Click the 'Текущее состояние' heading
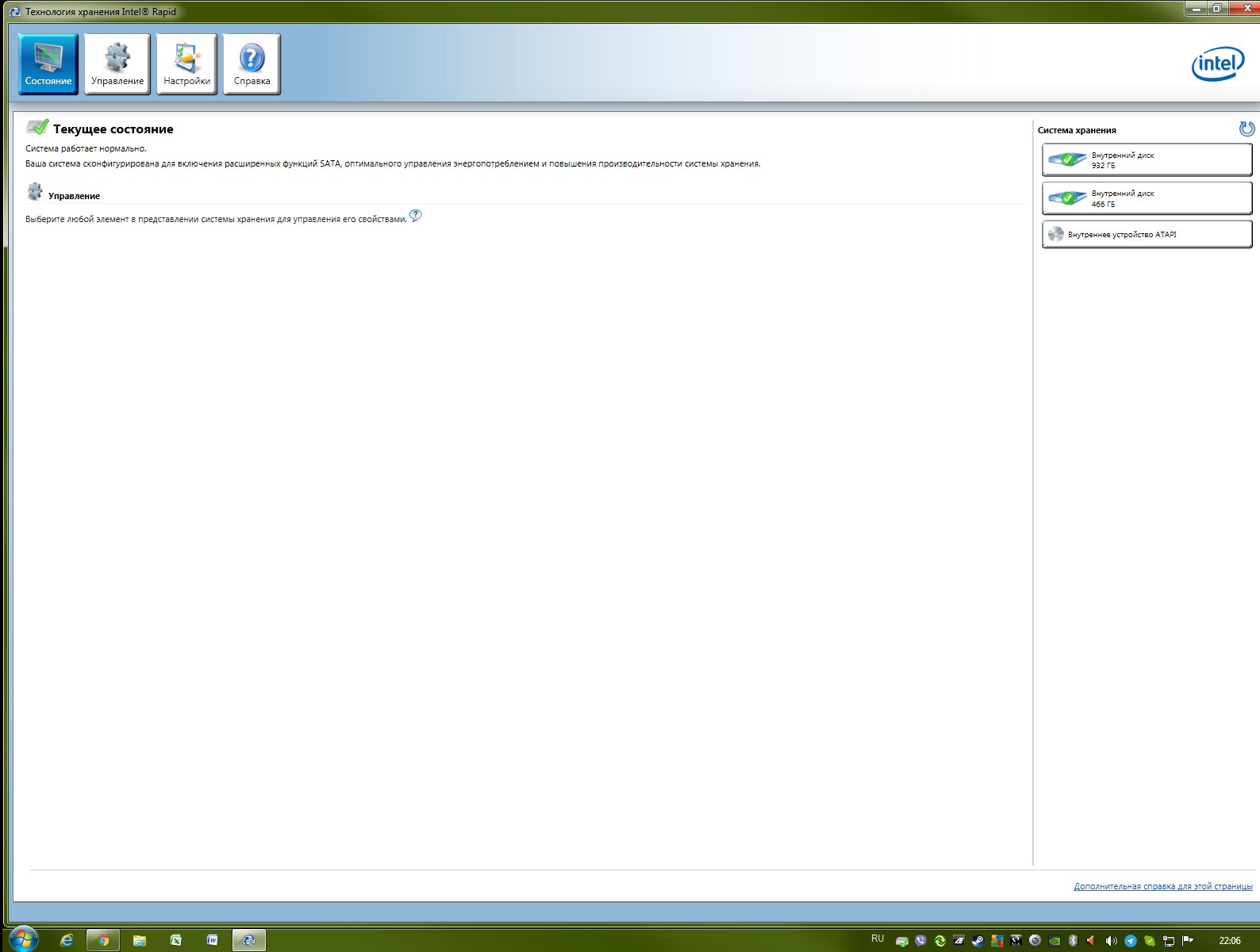The image size is (1260, 952). [113, 129]
